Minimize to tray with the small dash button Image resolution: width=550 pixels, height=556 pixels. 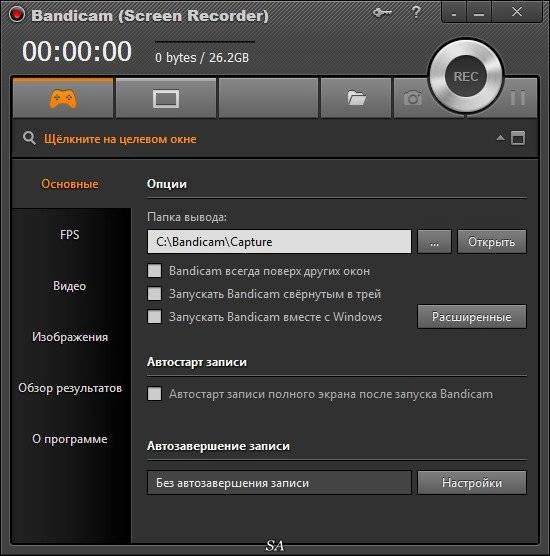454,12
